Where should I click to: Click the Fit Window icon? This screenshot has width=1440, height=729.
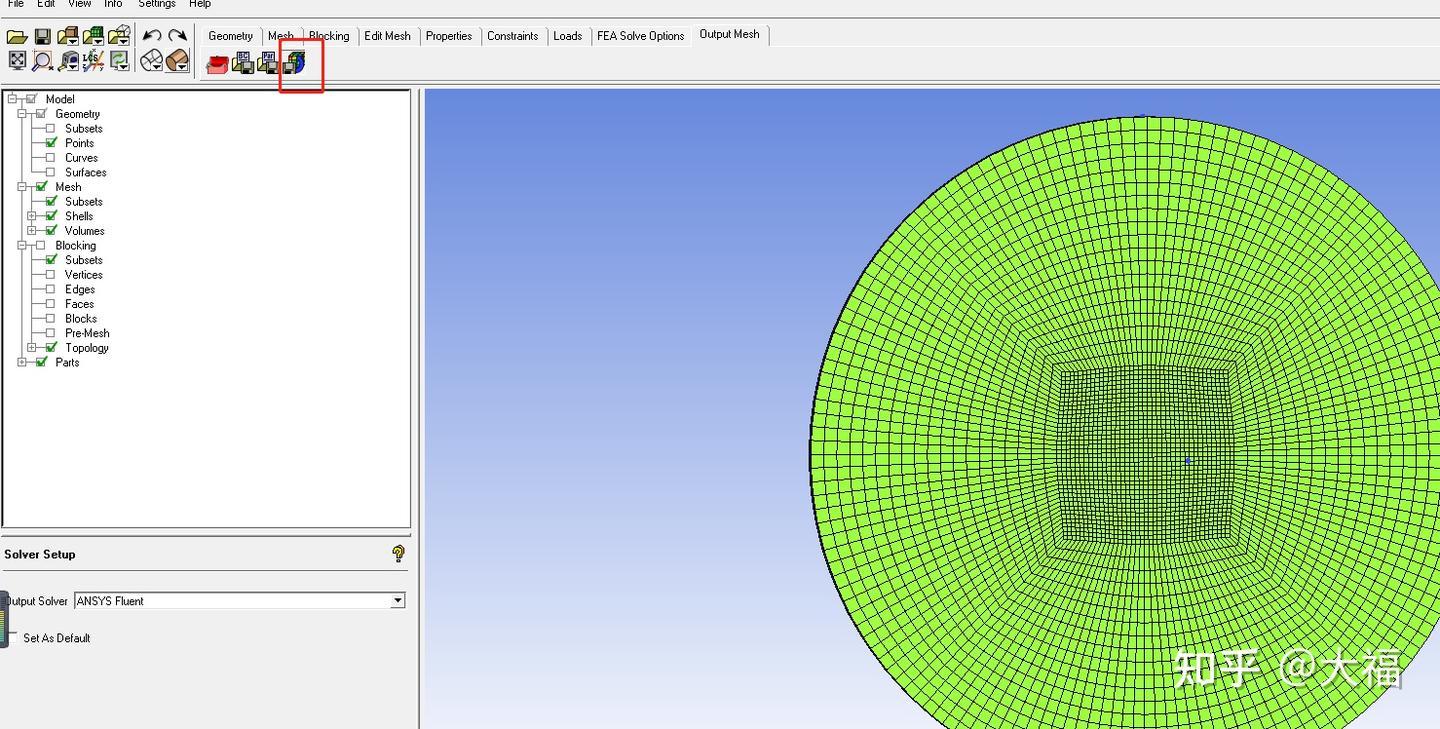(x=17, y=61)
